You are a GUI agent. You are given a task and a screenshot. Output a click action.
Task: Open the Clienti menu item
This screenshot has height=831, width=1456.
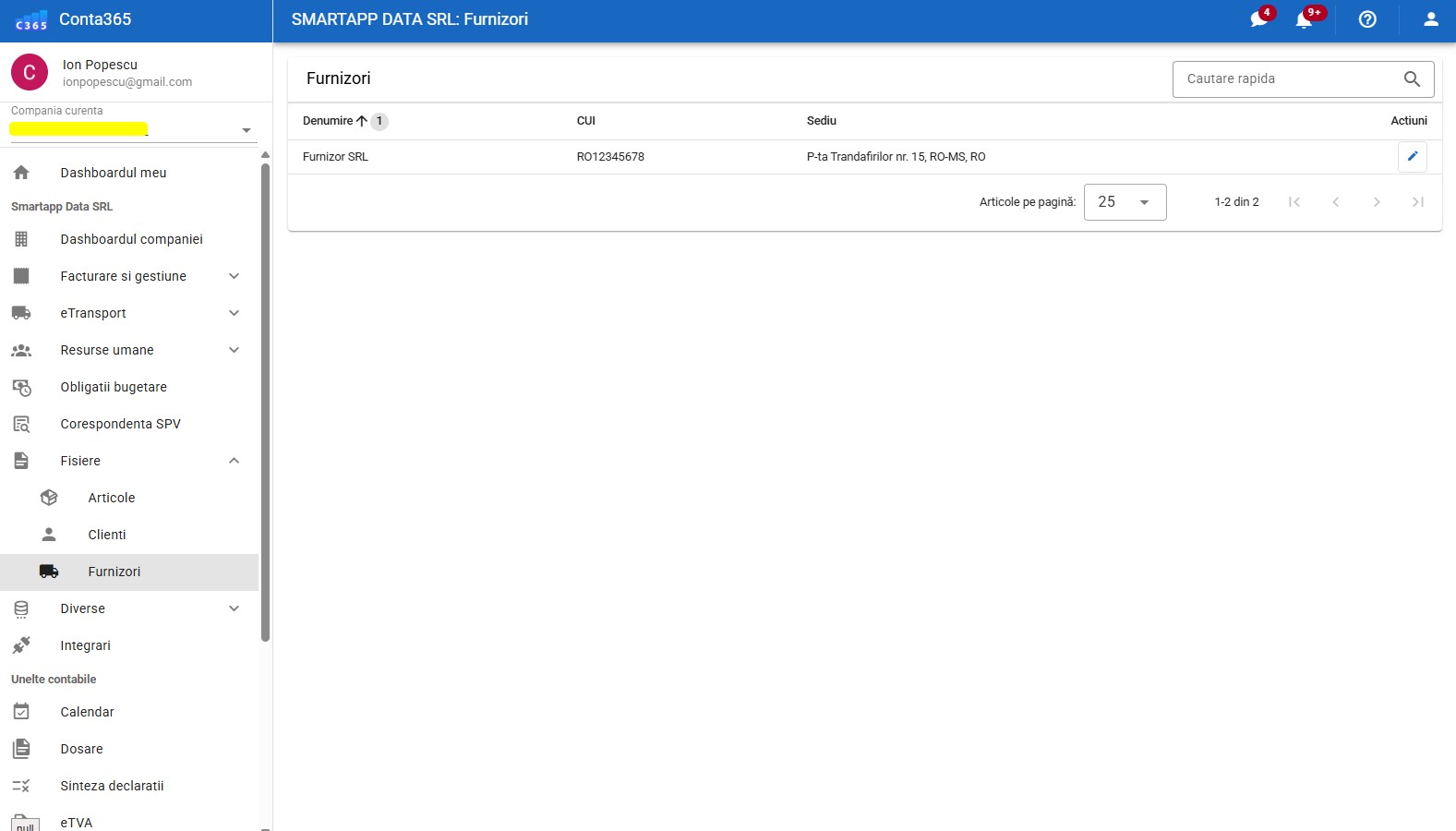pyautogui.click(x=107, y=535)
